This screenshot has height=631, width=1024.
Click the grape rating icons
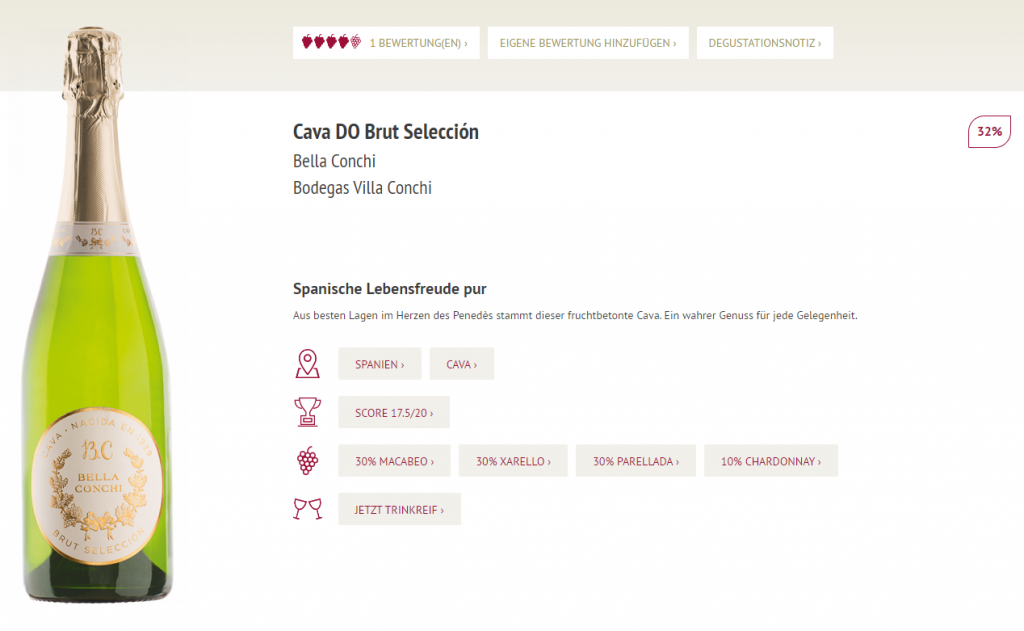coord(331,42)
